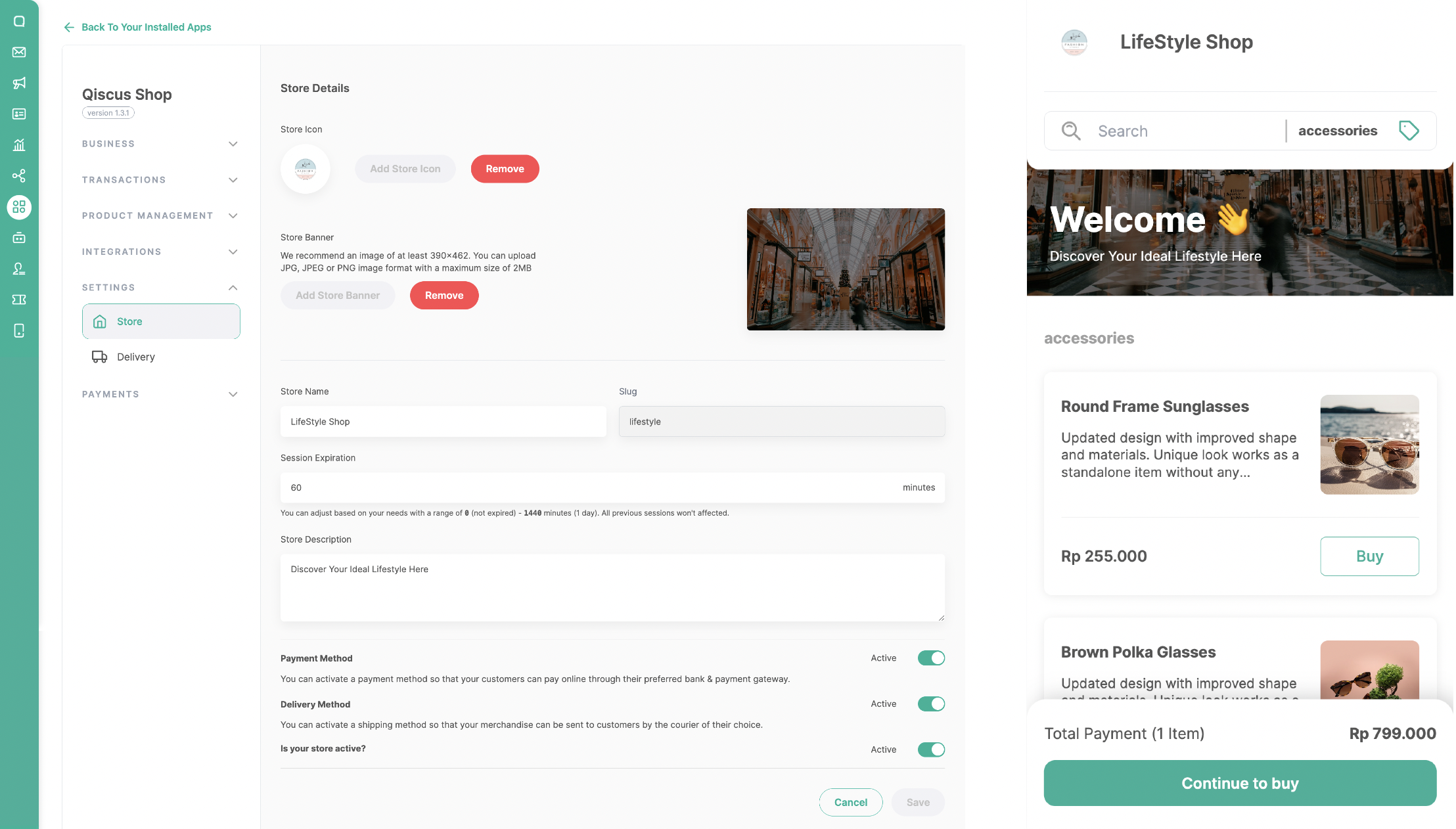Screen dimensions: 1456x829
Task: Open the broadcast megaphone icon
Action: (19, 83)
